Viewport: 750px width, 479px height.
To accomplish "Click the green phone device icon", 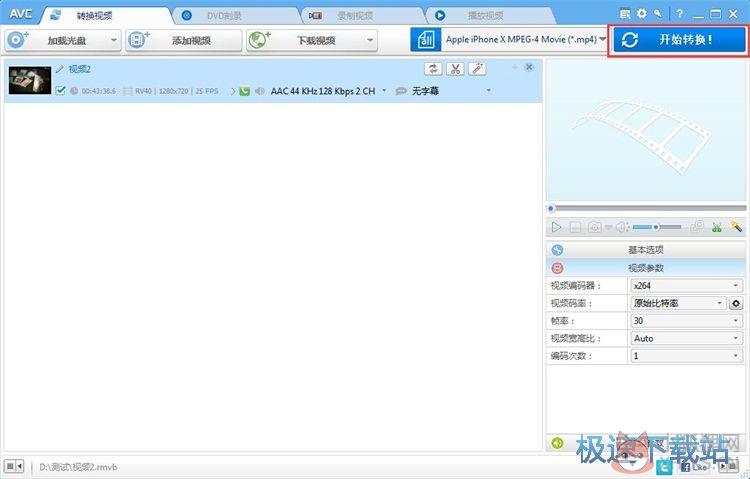I will click(244, 91).
